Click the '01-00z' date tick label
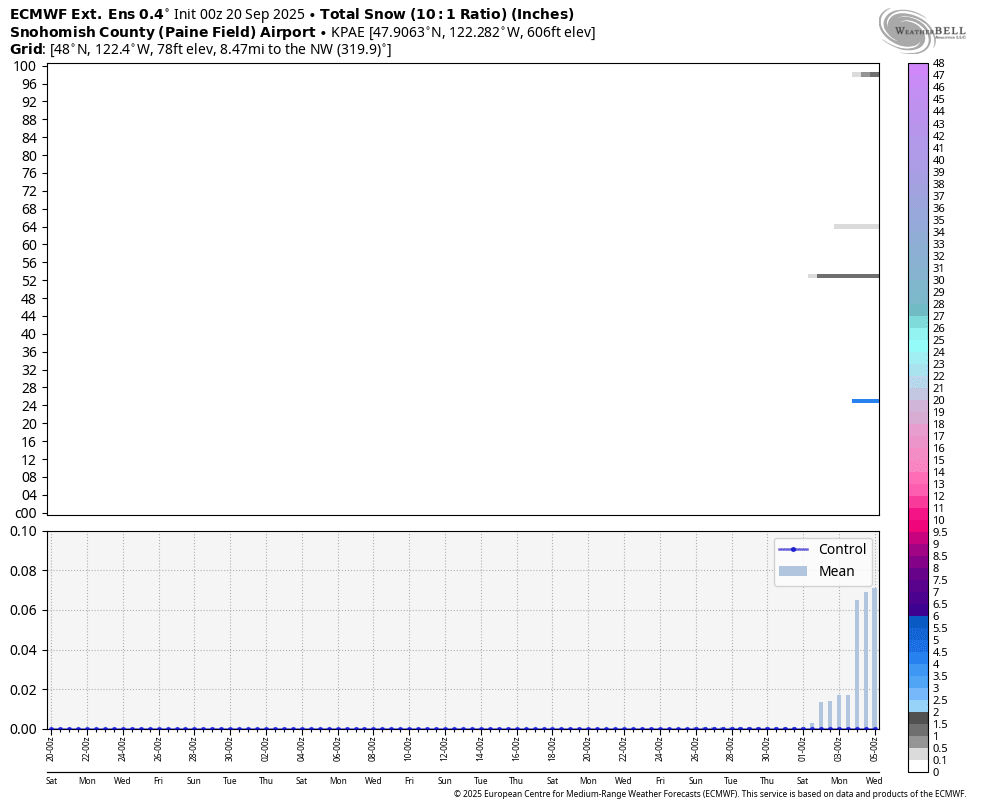The image size is (984, 808). click(x=802, y=748)
